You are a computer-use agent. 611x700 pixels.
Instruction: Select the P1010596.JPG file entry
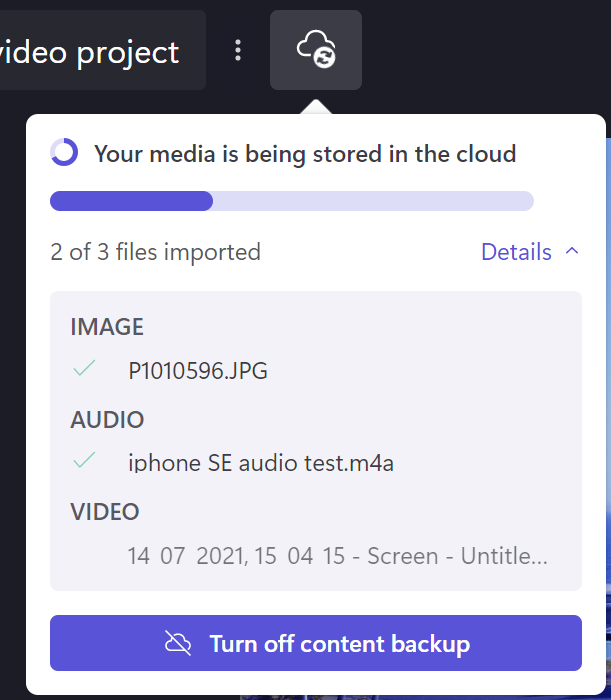coord(198,371)
